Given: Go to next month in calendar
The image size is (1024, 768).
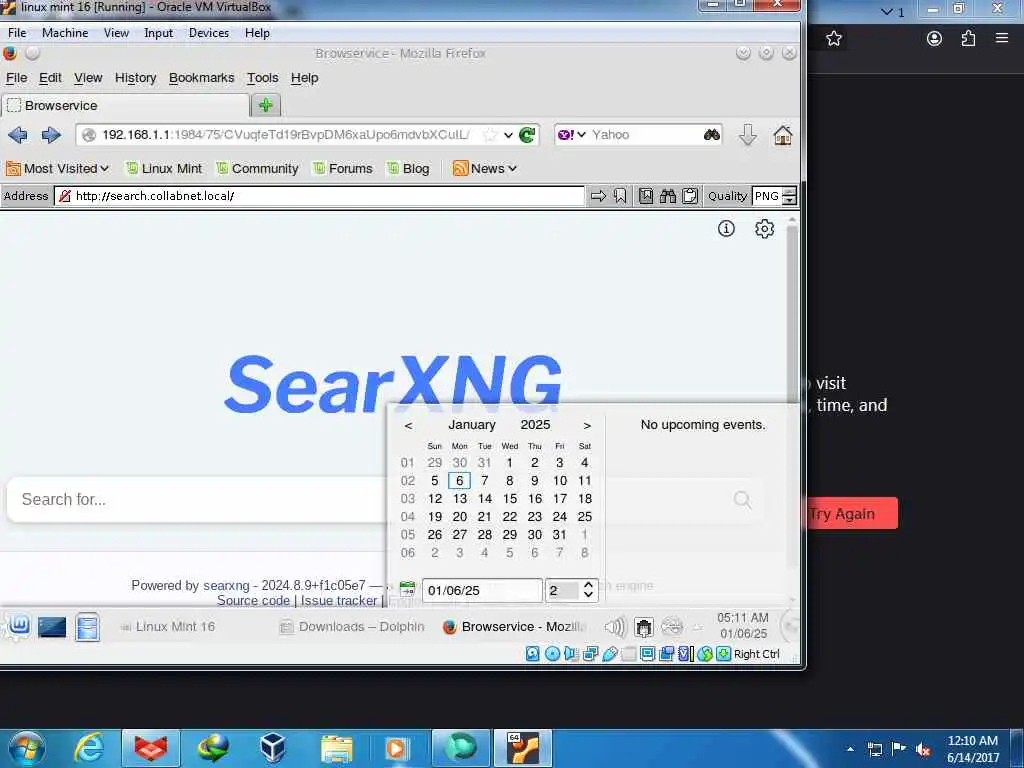Looking at the screenshot, I should pos(587,425).
